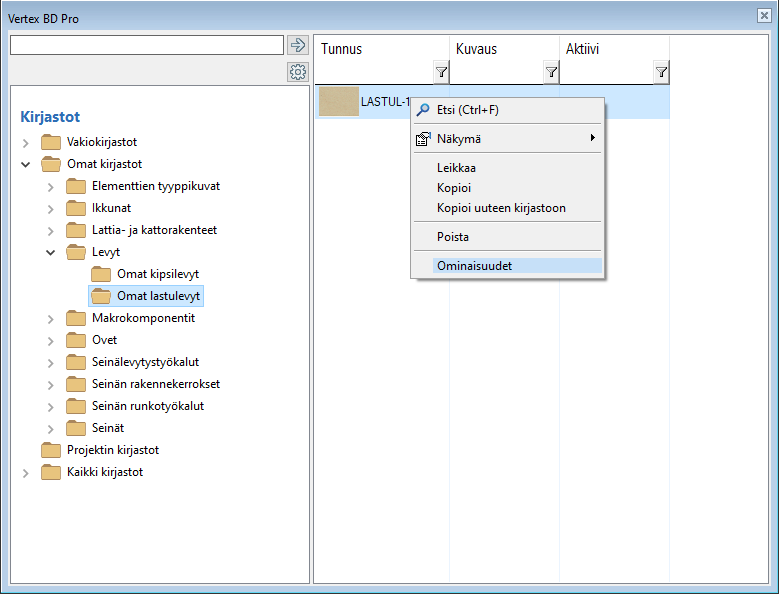Expand the Makrokomponentit folder
This screenshot has width=779, height=594.
[51, 318]
